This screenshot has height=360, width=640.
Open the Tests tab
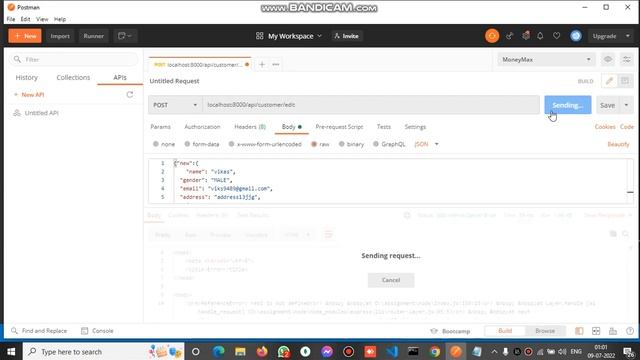(x=384, y=127)
